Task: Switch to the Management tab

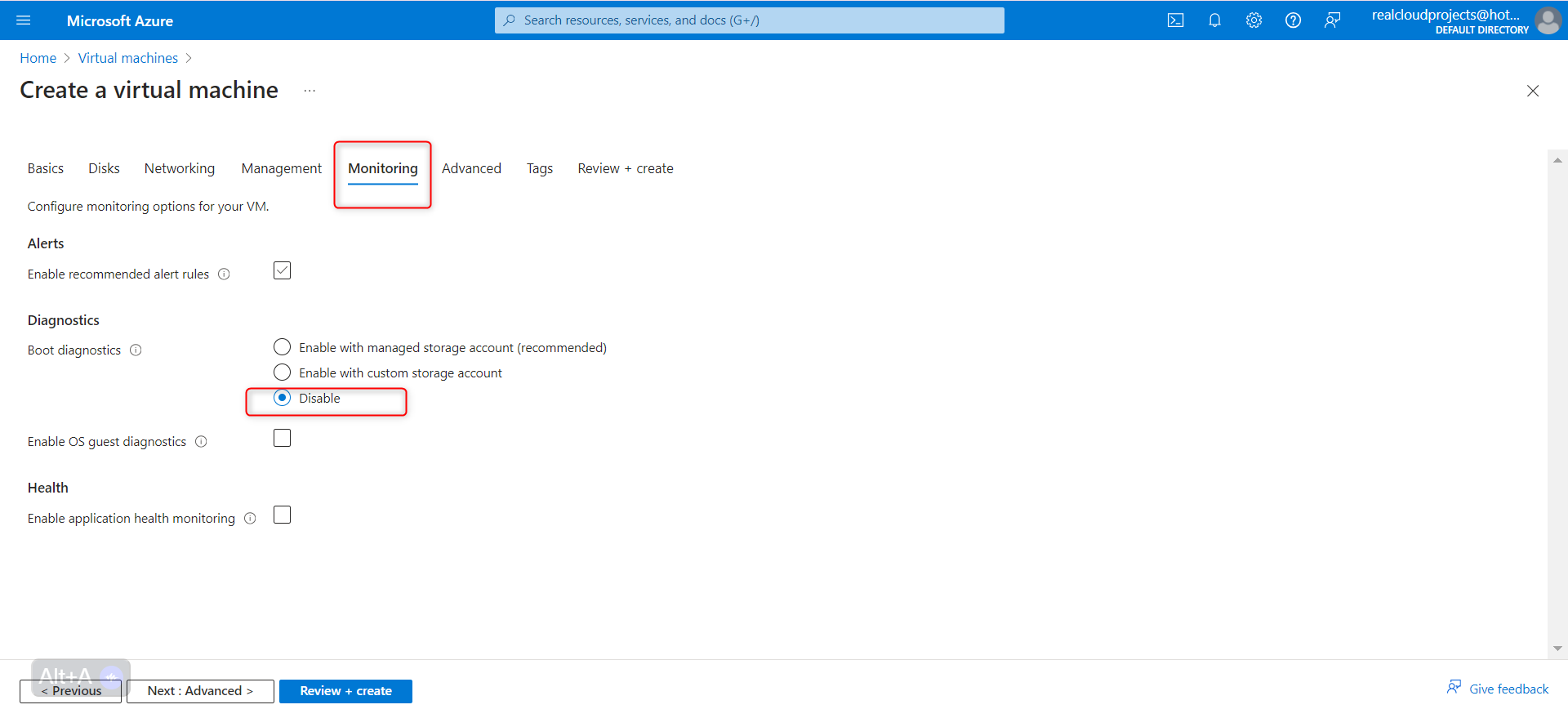Action: coord(282,168)
